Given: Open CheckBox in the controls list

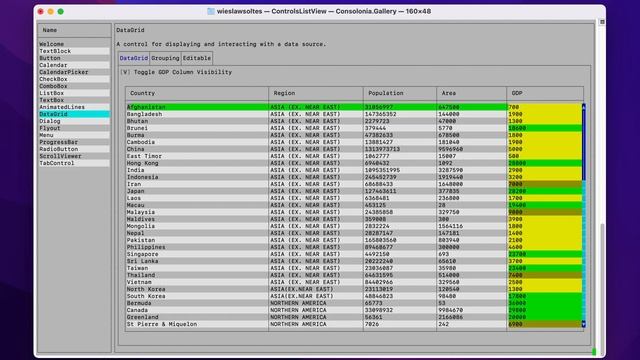Looking at the screenshot, I should 74,79.
